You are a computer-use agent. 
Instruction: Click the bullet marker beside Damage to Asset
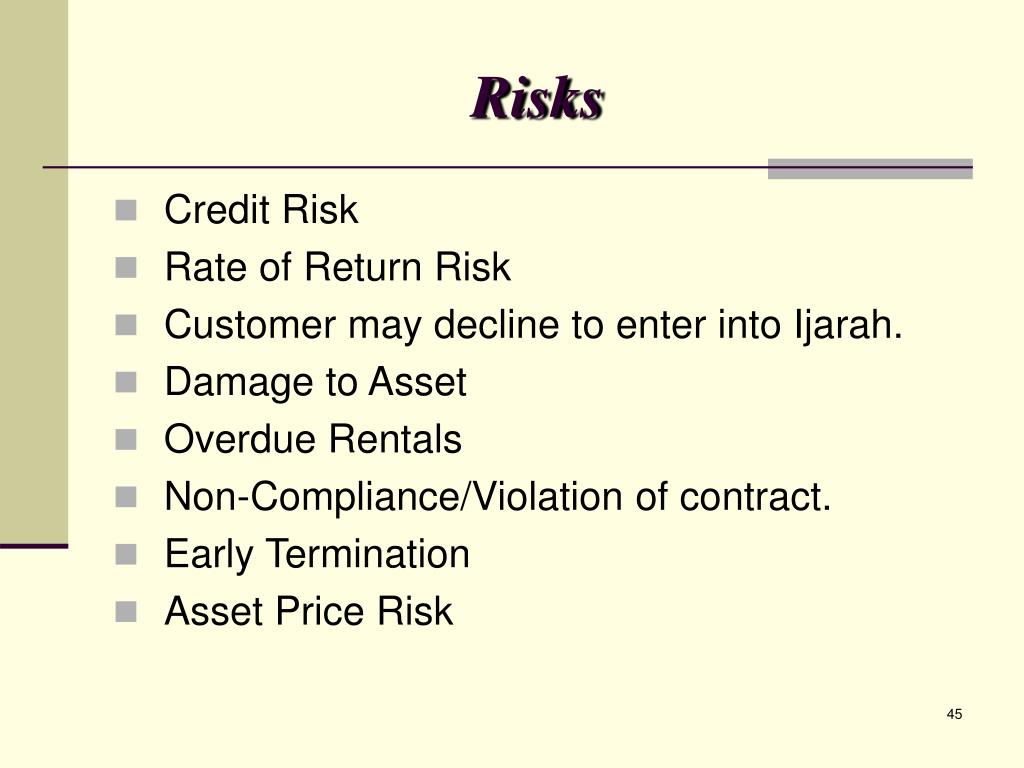pos(126,383)
